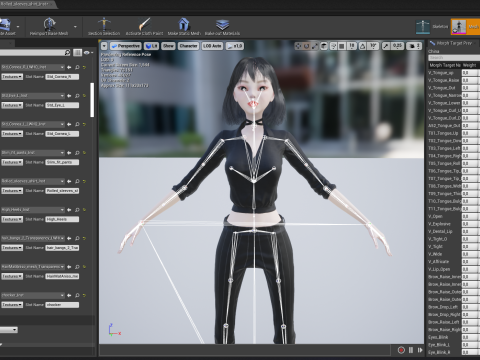Screen dimensions: 480x360
Task: Reset Std_Cornea_R material to default
Action: (84, 67)
